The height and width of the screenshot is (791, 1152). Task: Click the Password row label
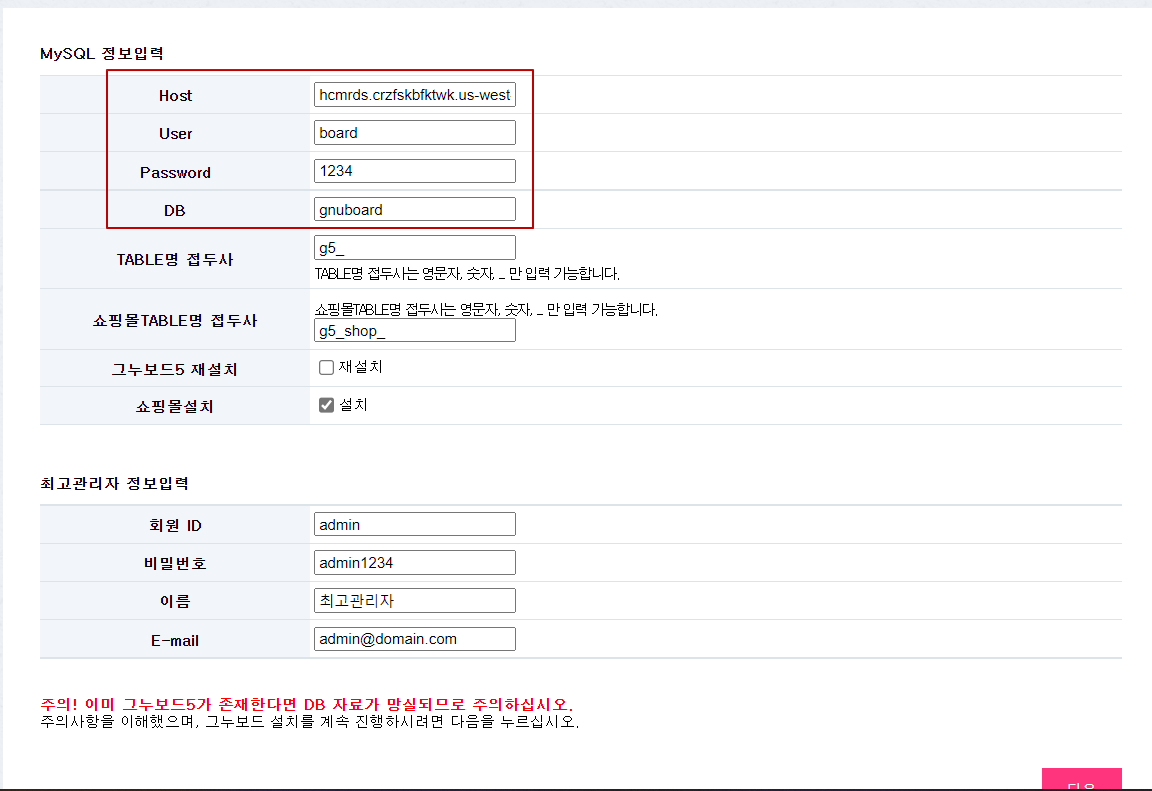pos(175,173)
